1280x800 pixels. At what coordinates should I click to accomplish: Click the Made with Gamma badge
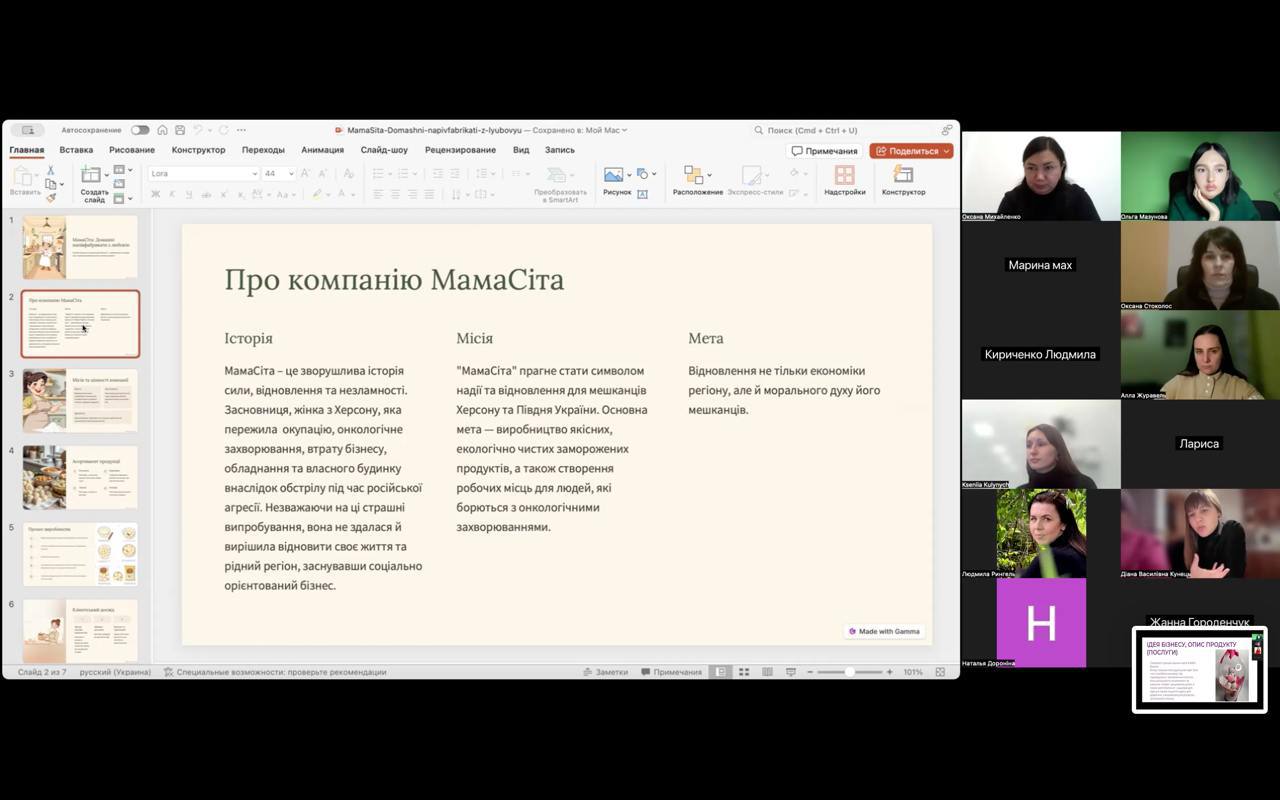tap(884, 631)
